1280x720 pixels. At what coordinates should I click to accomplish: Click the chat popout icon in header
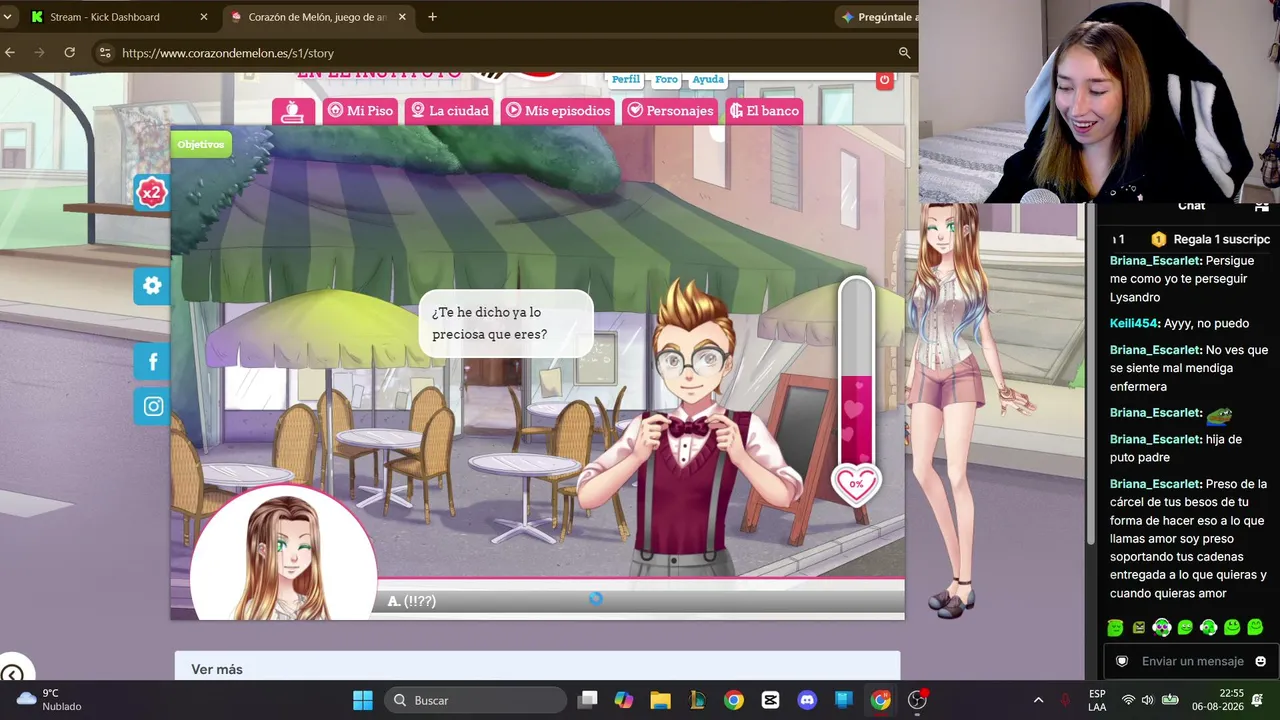coord(1262,207)
